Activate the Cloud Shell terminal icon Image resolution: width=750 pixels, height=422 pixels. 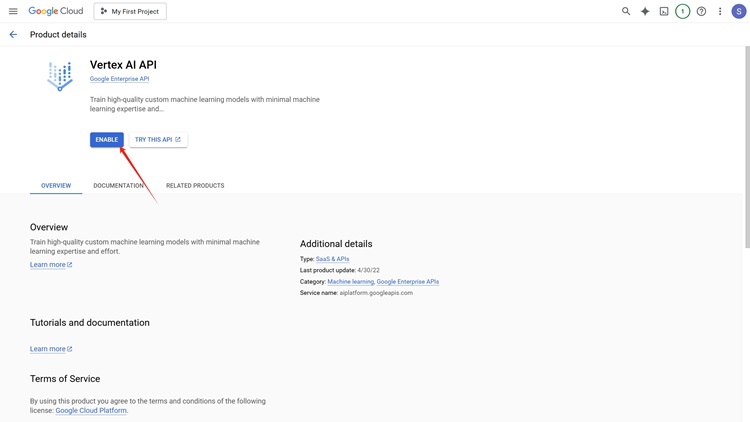664,11
